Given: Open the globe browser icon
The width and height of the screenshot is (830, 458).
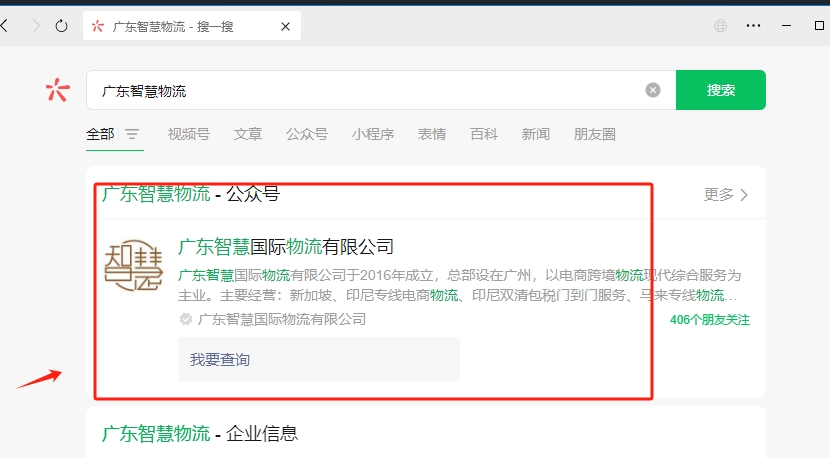Looking at the screenshot, I should pos(720,25).
